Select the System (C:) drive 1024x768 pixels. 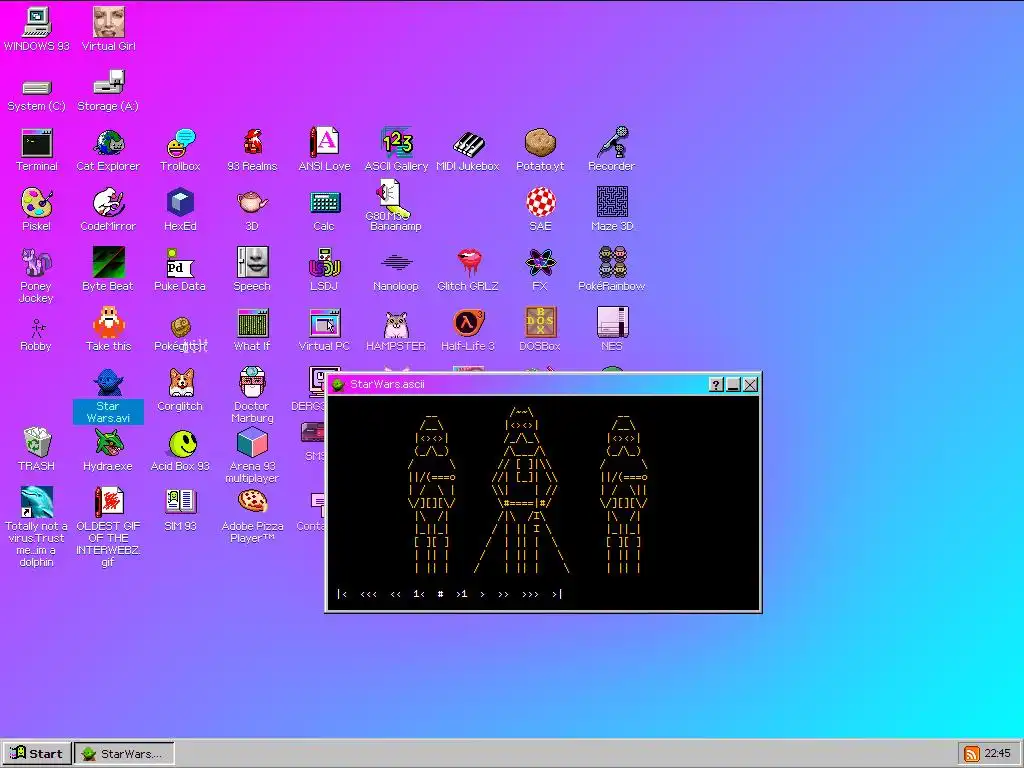coord(37,95)
